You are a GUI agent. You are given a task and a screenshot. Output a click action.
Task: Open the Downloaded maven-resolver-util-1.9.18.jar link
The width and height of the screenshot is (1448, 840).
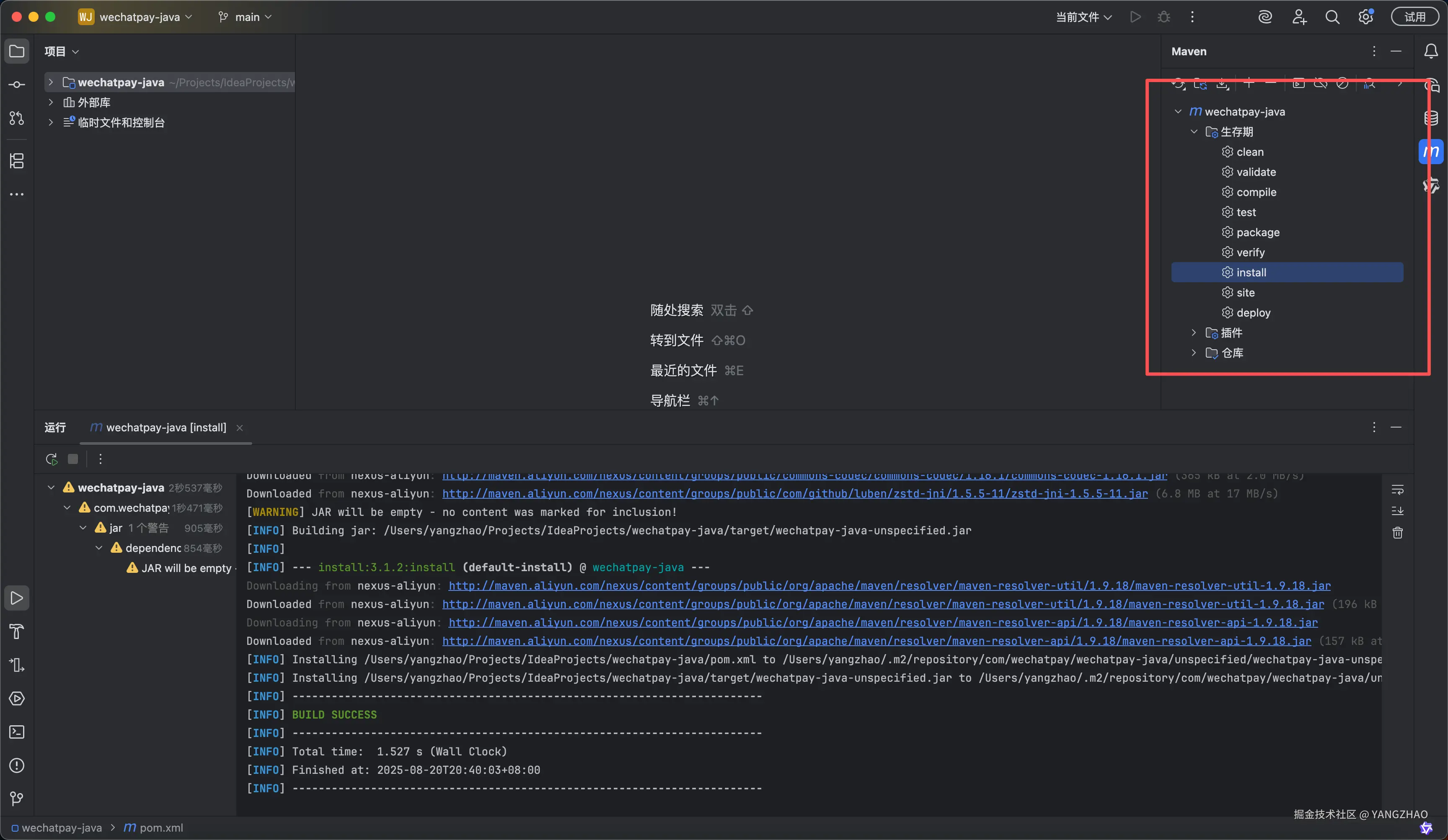[x=883, y=604]
